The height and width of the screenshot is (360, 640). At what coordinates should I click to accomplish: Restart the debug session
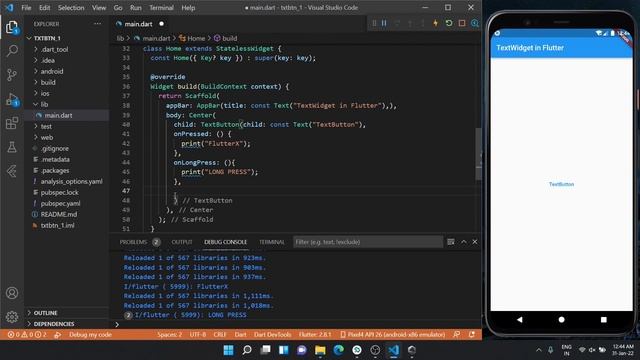(x=449, y=23)
